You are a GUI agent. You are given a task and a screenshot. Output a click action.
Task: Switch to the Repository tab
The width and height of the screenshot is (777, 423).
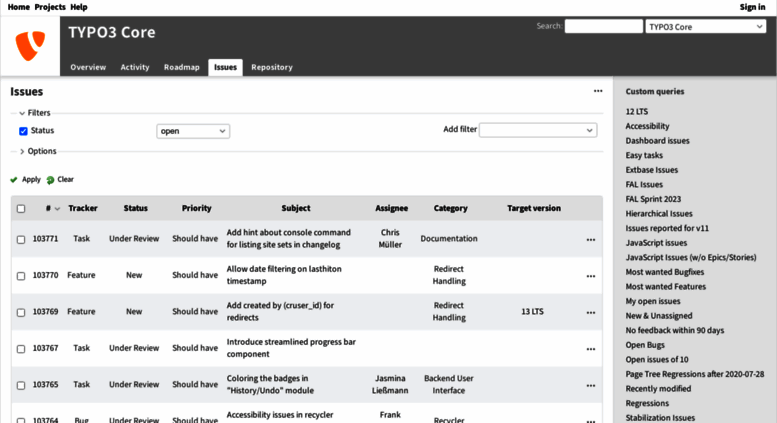tap(272, 67)
